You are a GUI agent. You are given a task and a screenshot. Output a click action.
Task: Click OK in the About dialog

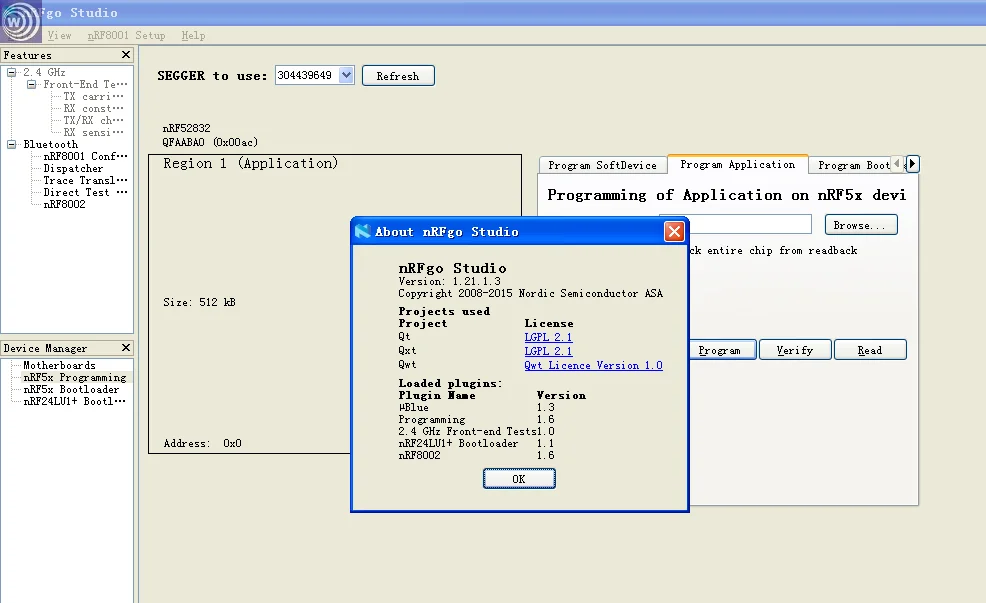pos(519,479)
